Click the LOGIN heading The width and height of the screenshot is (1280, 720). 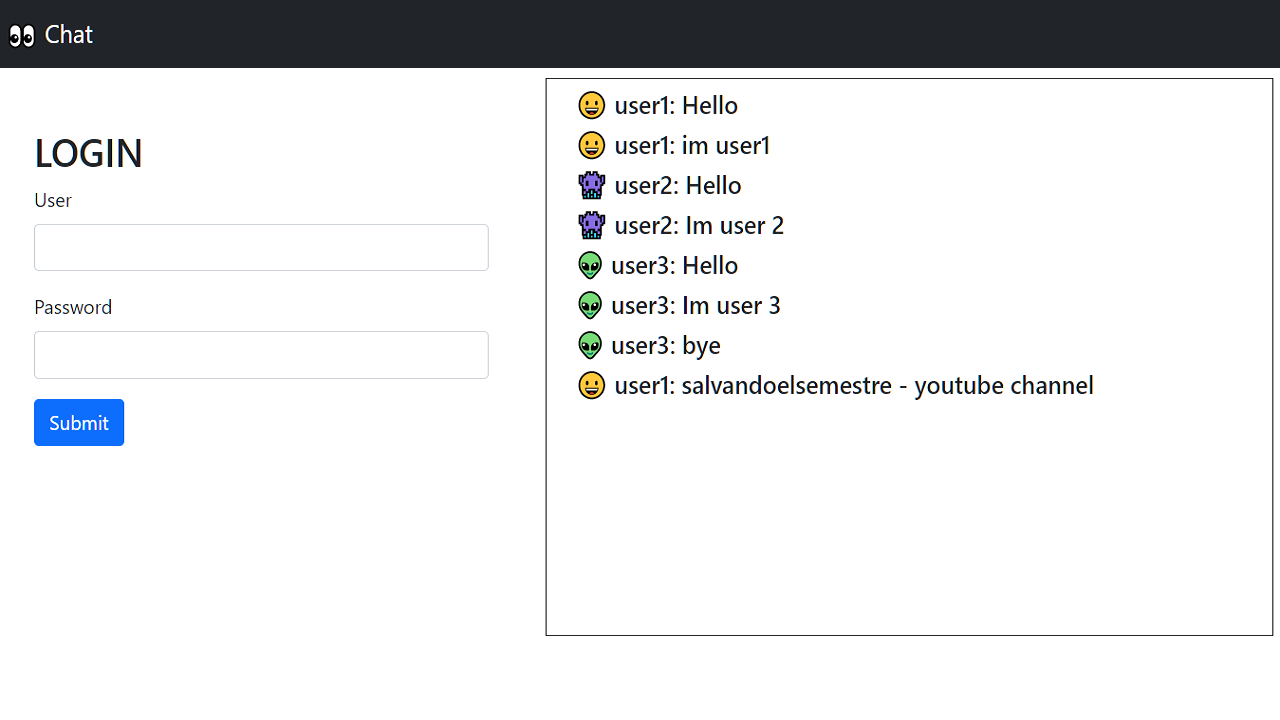[x=88, y=153]
